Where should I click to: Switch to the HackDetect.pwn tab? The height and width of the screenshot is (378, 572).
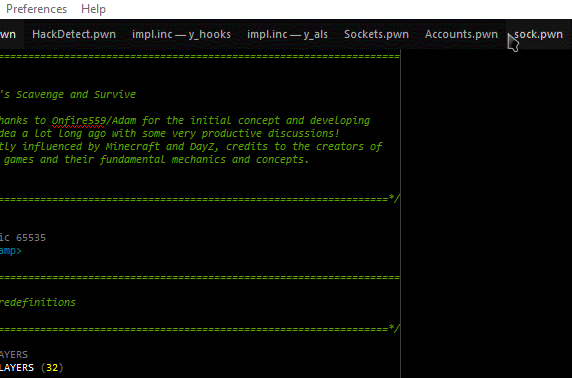coord(74,34)
